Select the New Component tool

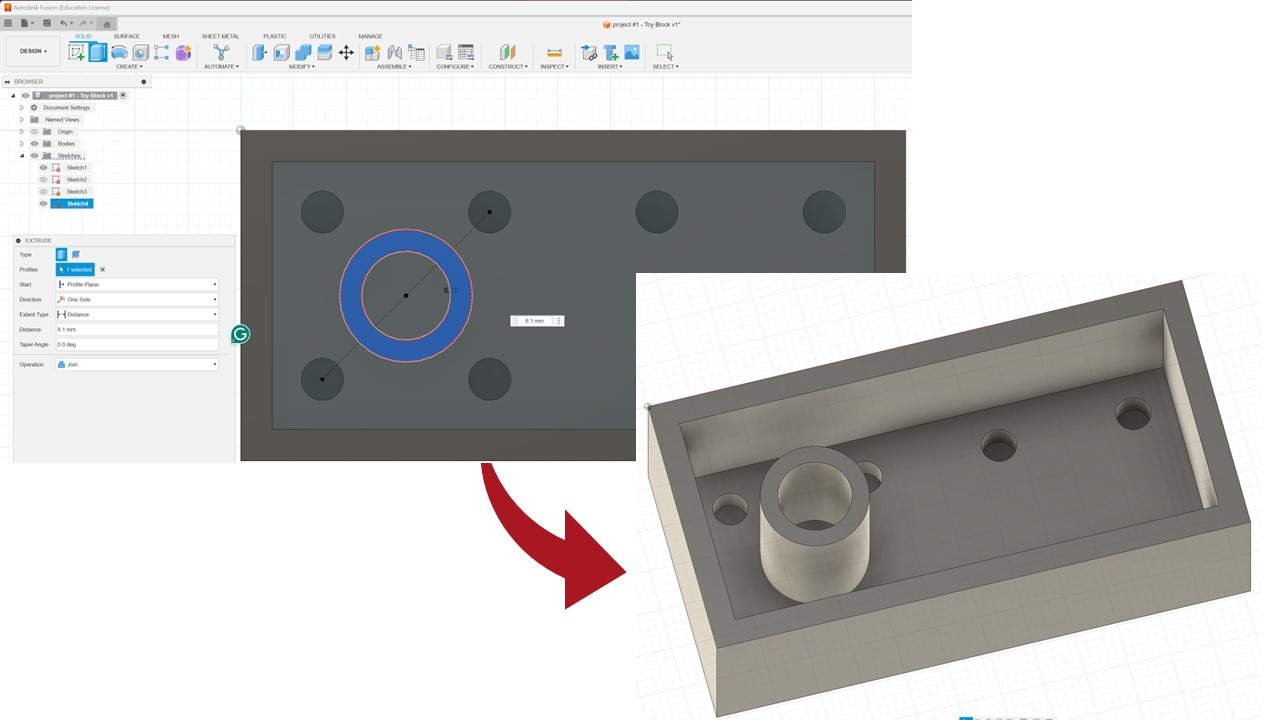click(372, 53)
